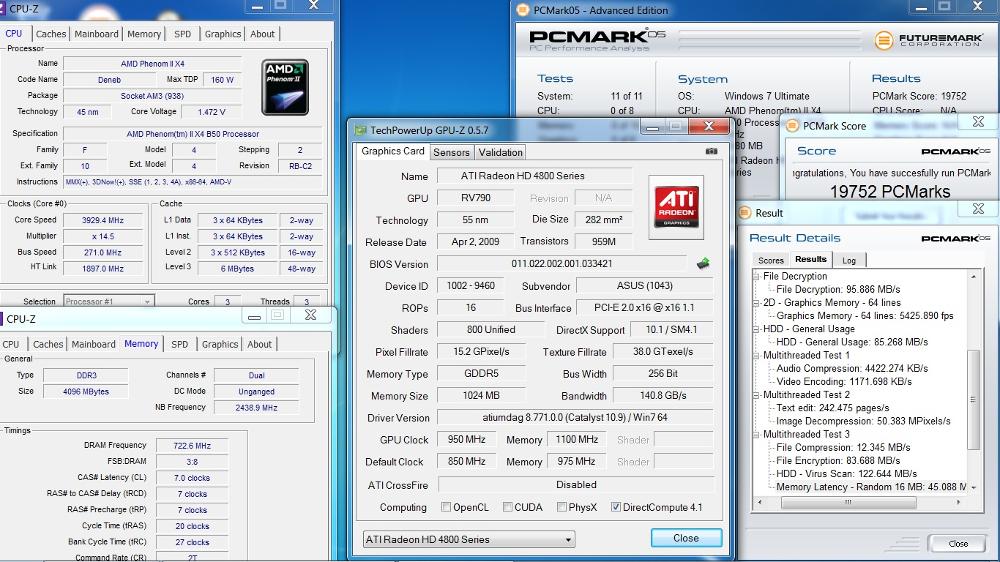Image resolution: width=1000 pixels, height=562 pixels.
Task: Click the scroll-down arrow in Result Details
Action: tap(973, 487)
